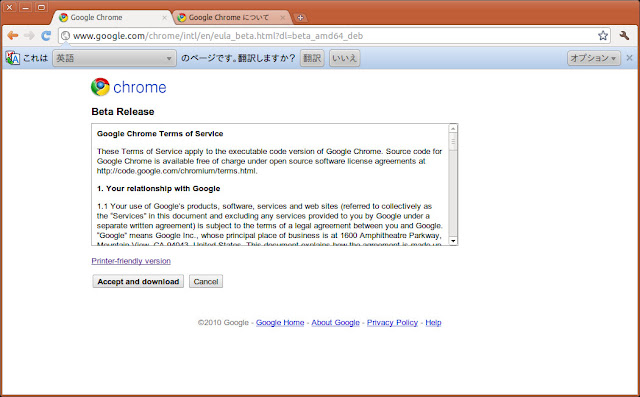Open Printer-friendly version link
The width and height of the screenshot is (640, 397).
click(x=131, y=261)
